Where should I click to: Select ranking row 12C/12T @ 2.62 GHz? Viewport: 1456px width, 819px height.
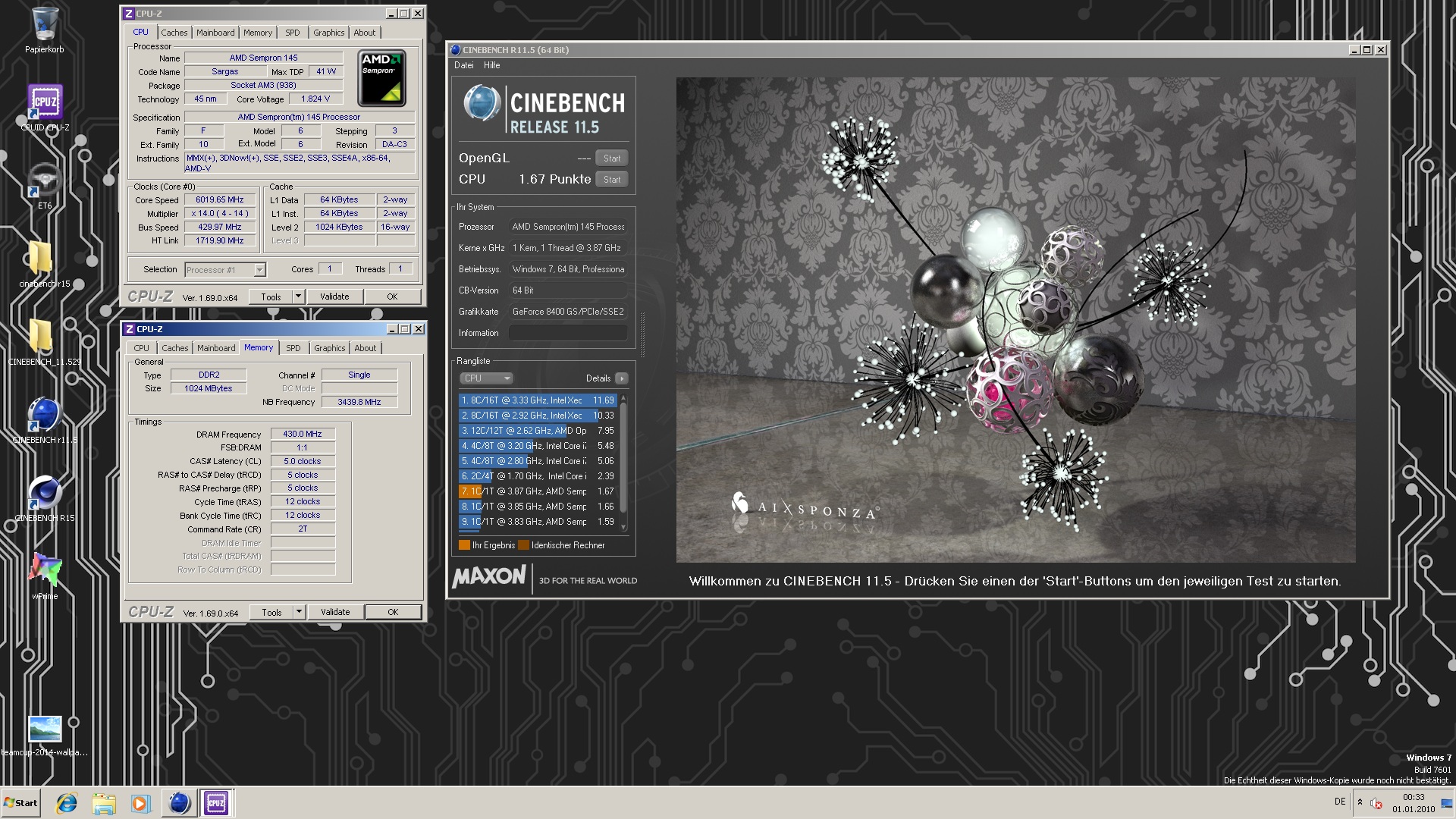tap(538, 431)
